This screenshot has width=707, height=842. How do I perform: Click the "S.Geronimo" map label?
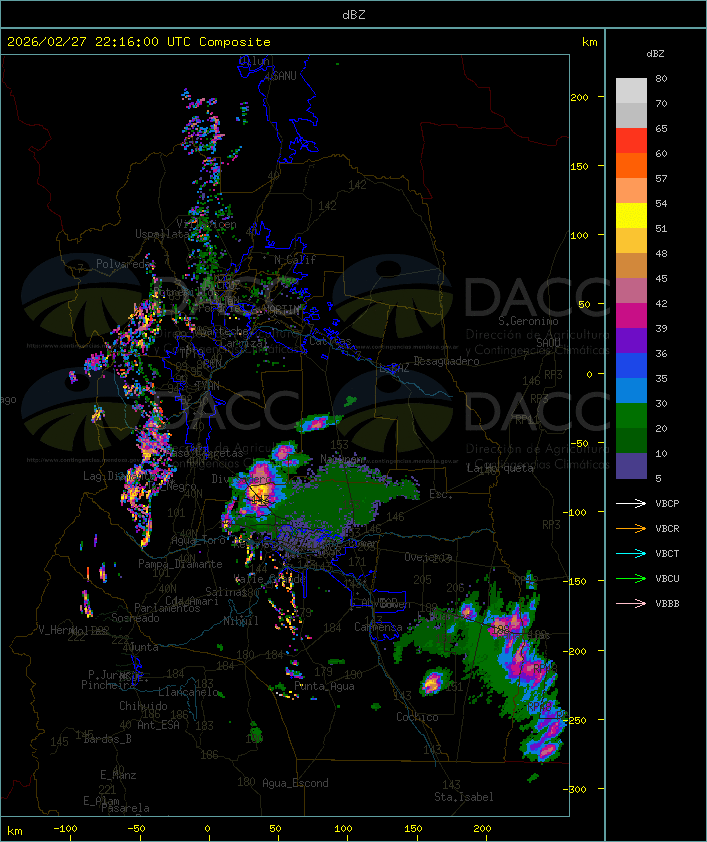528,321
